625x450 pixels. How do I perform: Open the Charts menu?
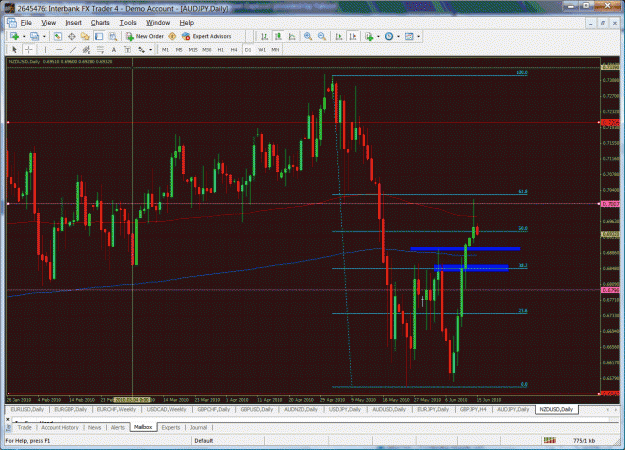pos(100,23)
